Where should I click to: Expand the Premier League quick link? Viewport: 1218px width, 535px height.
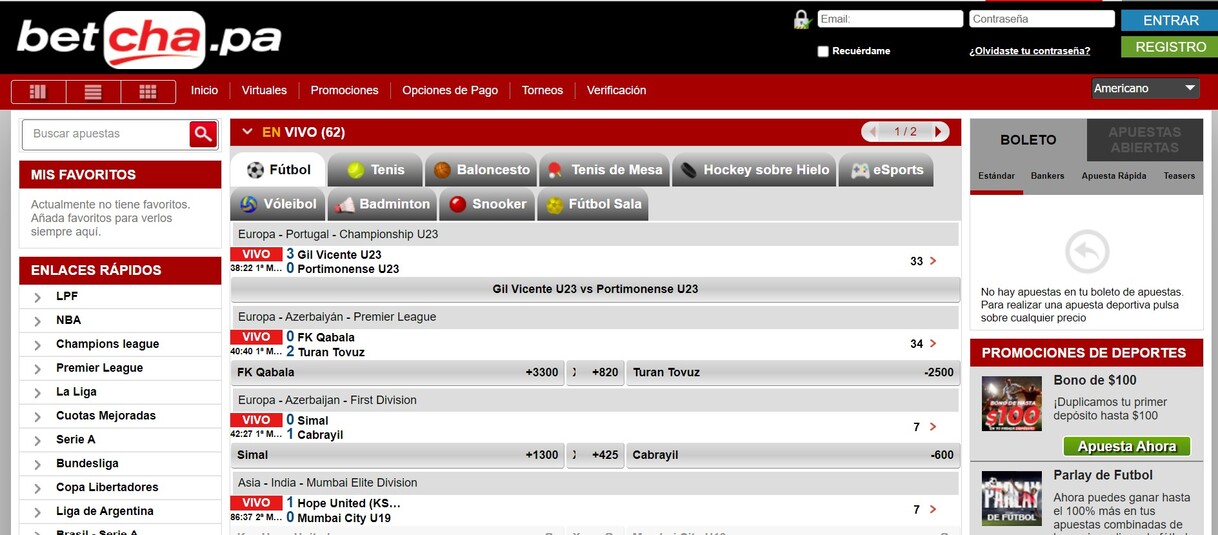(x=38, y=369)
